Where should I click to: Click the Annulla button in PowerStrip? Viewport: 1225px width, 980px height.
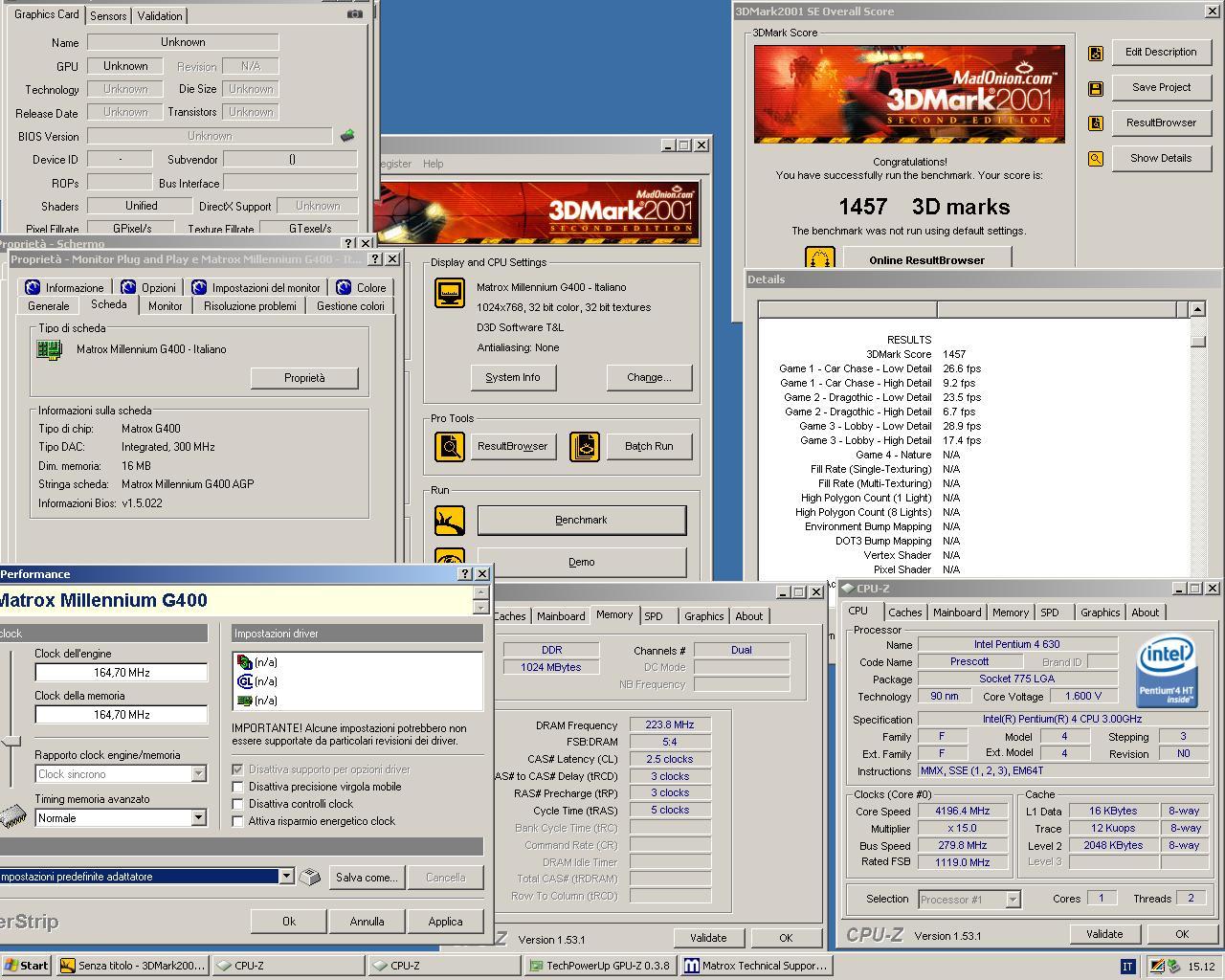[x=367, y=922]
